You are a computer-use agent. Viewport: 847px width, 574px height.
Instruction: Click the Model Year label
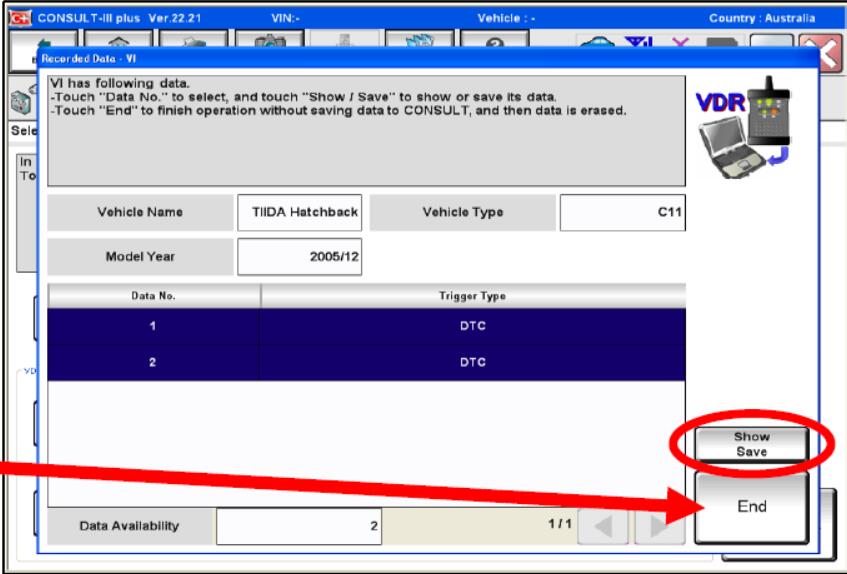[x=140, y=256]
